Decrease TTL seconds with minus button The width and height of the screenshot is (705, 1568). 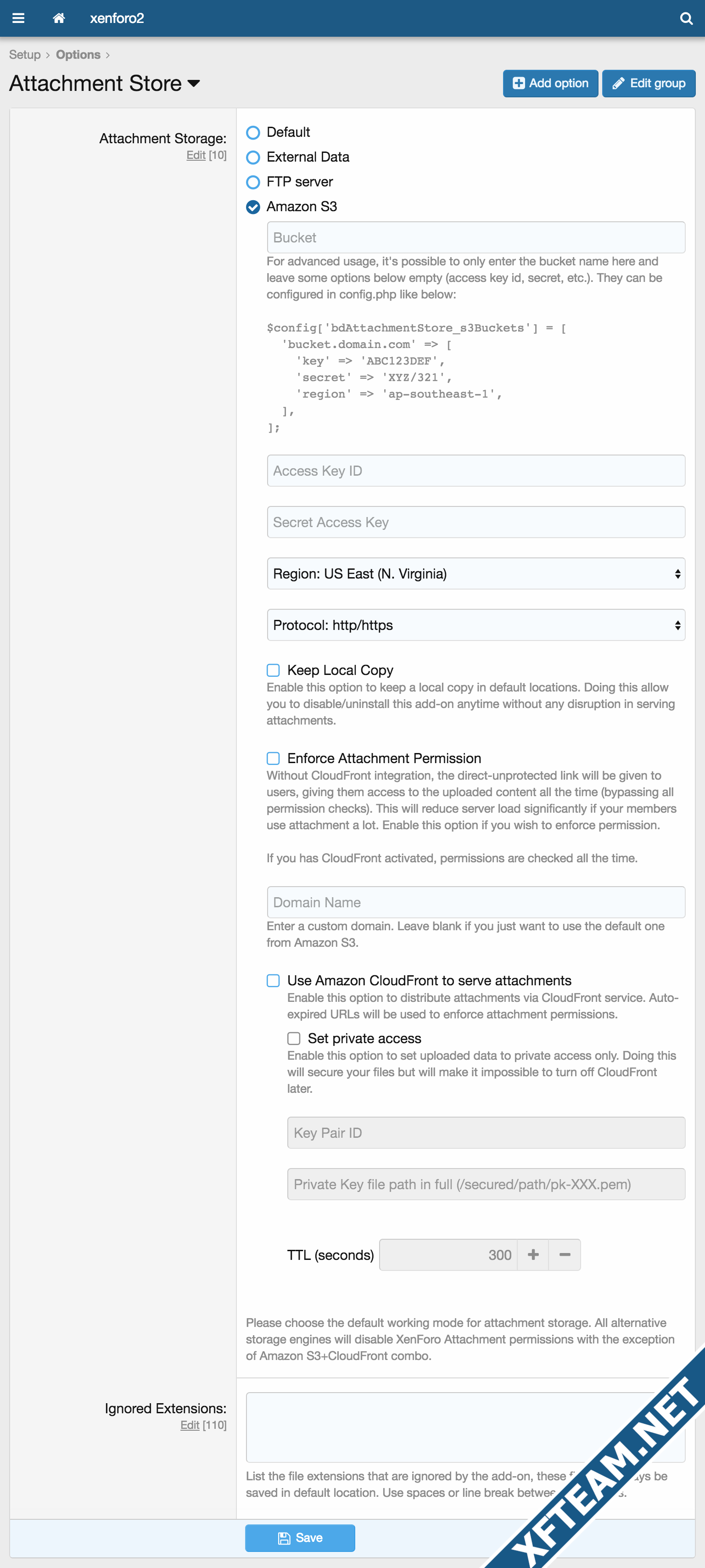click(565, 1254)
